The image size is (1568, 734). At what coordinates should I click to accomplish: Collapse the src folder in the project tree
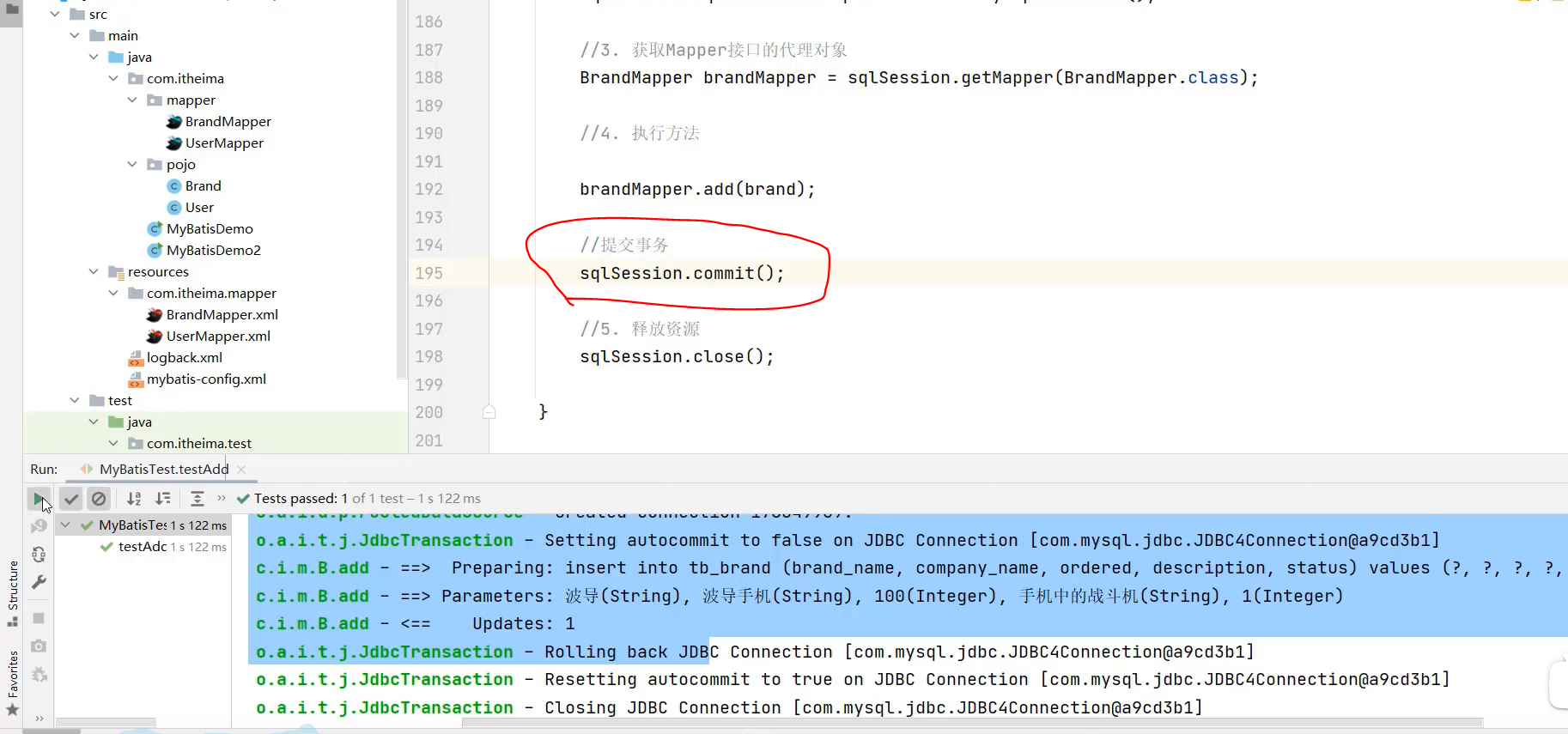point(55,14)
